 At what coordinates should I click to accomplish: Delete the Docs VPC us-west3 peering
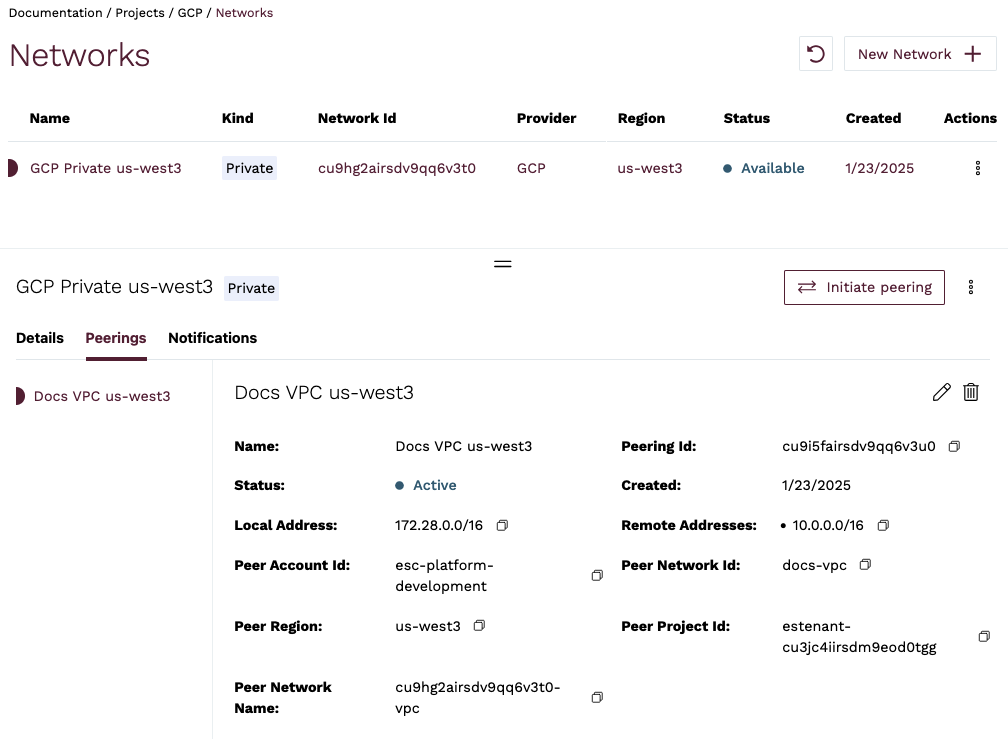pyautogui.click(x=971, y=392)
